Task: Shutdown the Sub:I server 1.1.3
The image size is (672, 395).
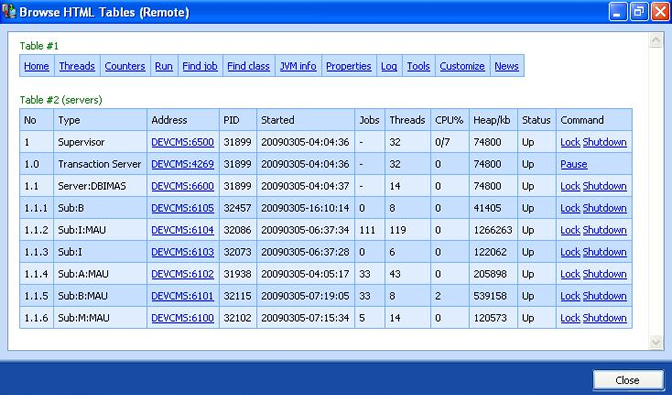Action: [605, 252]
